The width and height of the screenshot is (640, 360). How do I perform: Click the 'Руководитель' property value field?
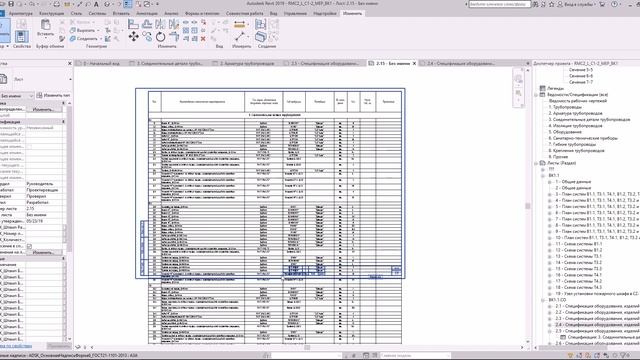[x=44, y=184]
